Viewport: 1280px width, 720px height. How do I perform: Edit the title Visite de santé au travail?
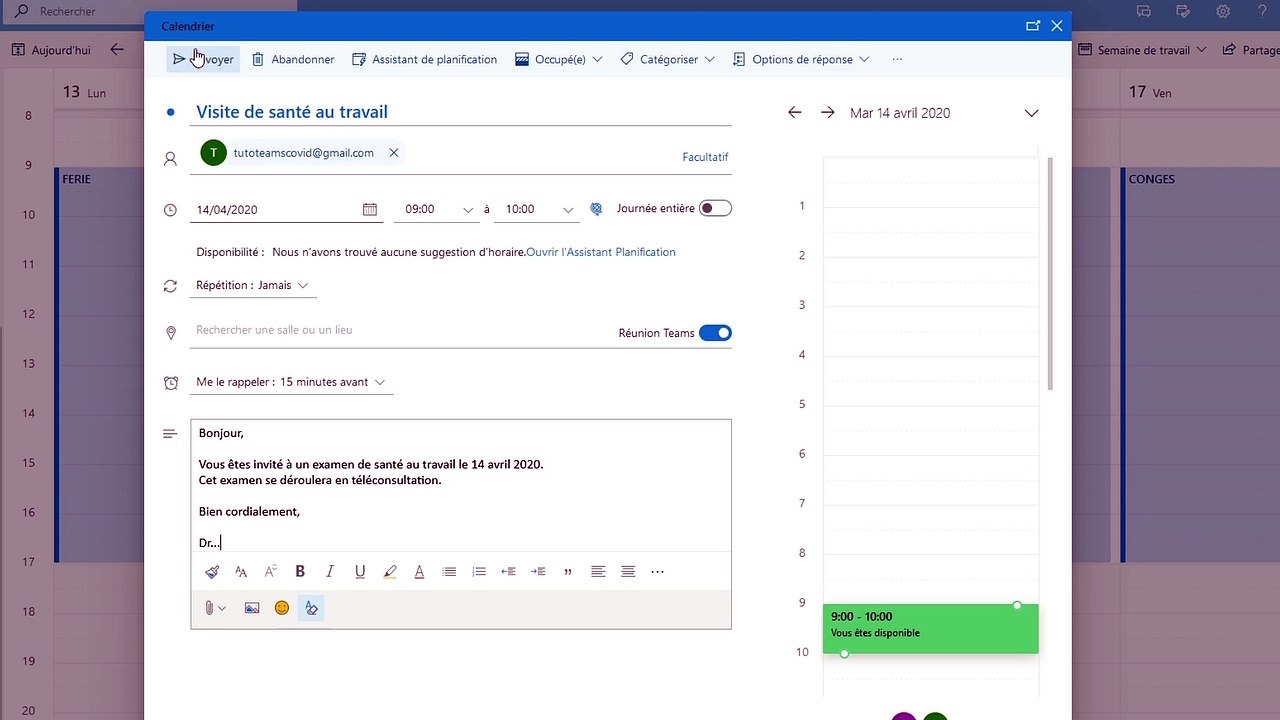click(x=460, y=112)
